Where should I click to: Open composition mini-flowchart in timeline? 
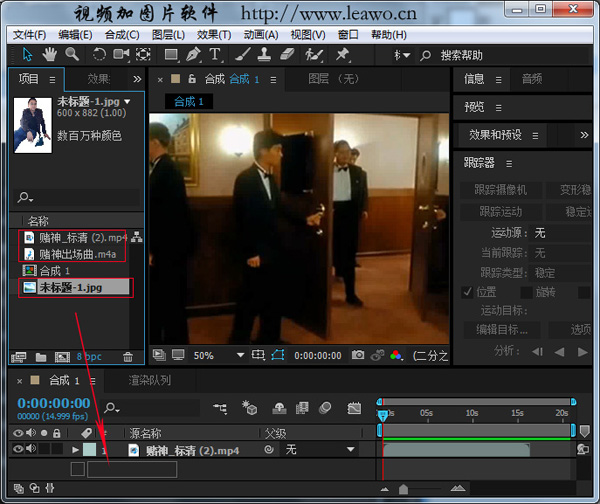[x=220, y=408]
